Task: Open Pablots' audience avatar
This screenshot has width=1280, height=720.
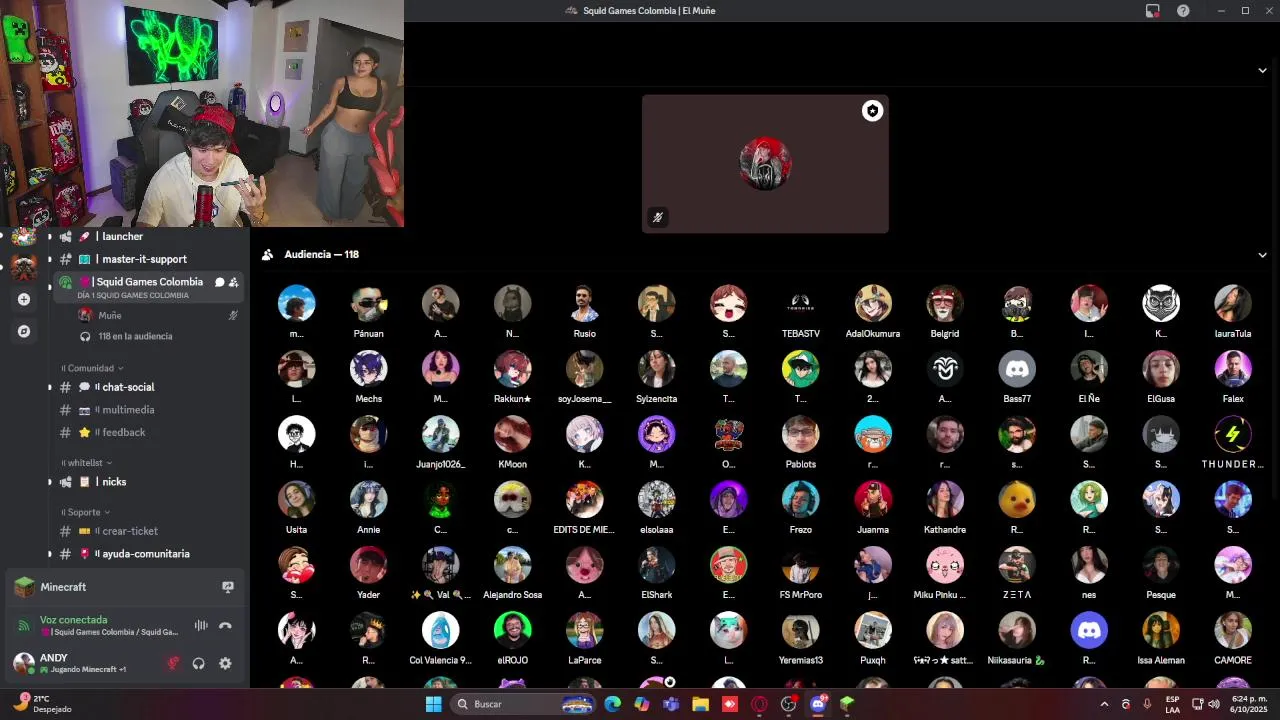Action: [800, 434]
